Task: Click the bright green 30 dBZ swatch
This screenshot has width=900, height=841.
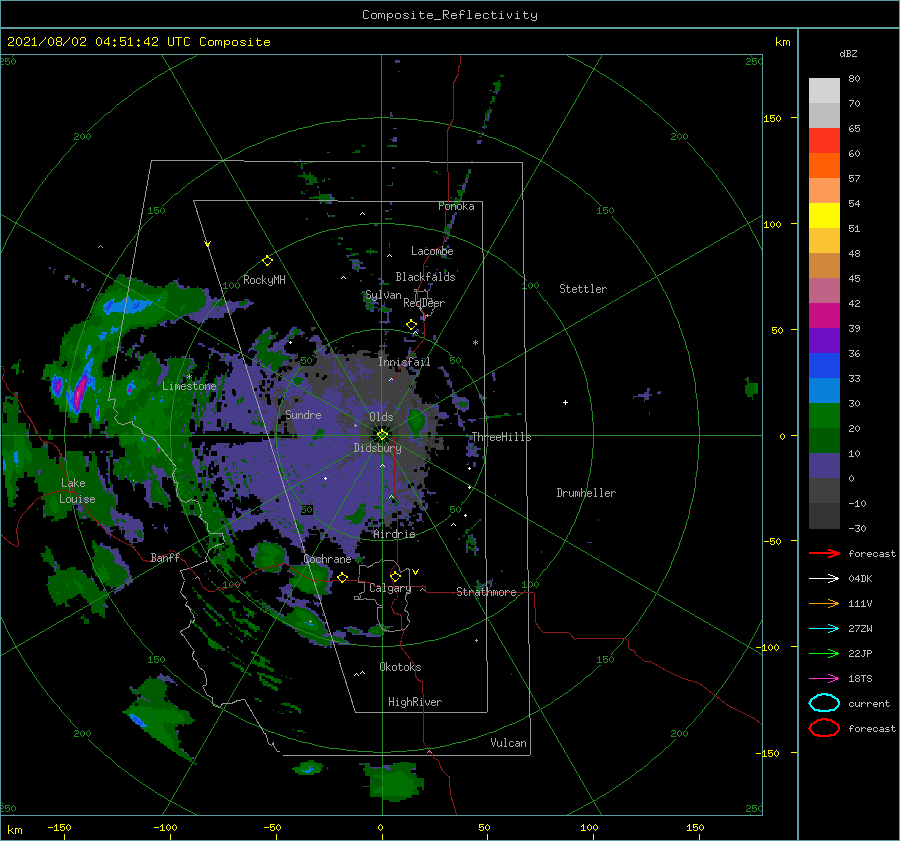Action: (824, 416)
